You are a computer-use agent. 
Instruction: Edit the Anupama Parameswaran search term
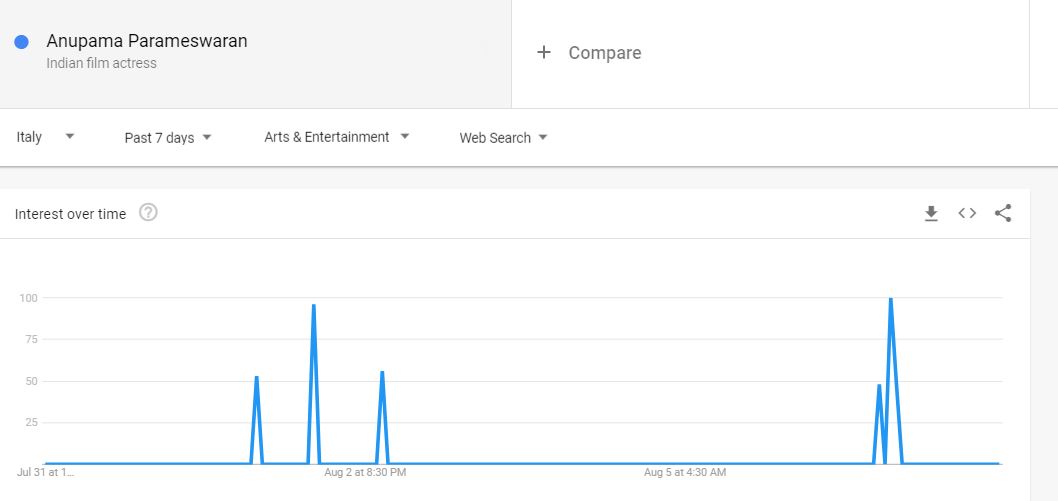coord(147,41)
